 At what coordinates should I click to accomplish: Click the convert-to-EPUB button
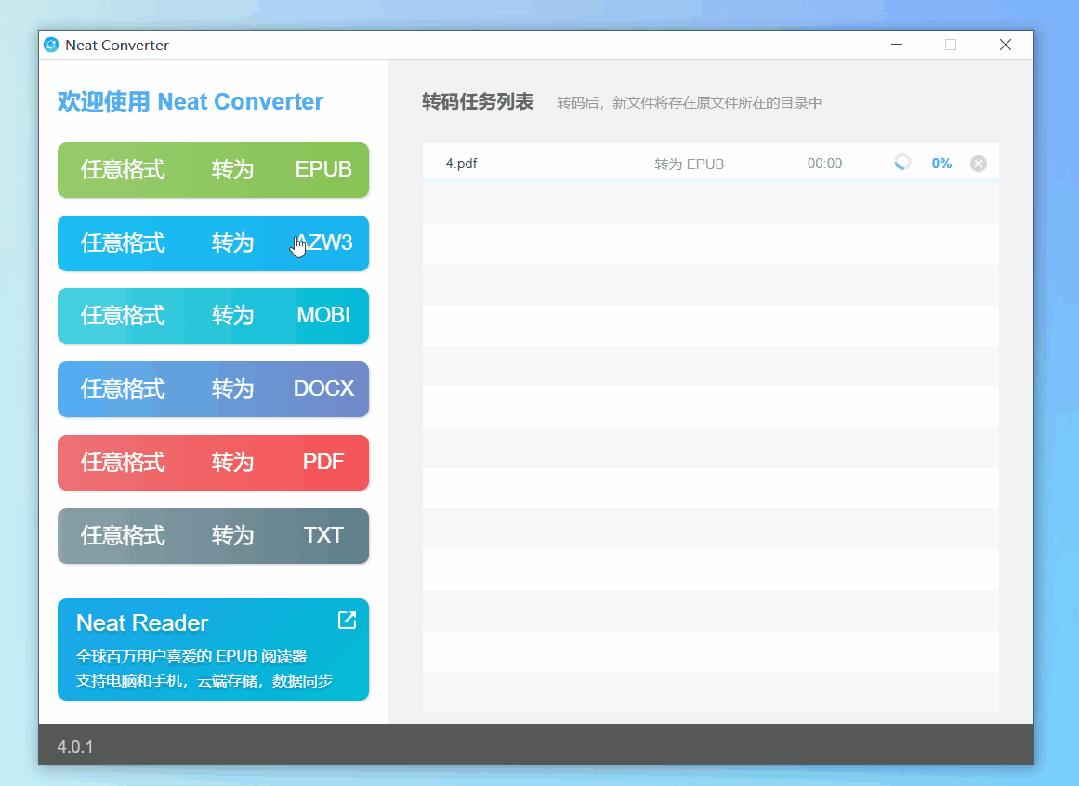click(213, 170)
